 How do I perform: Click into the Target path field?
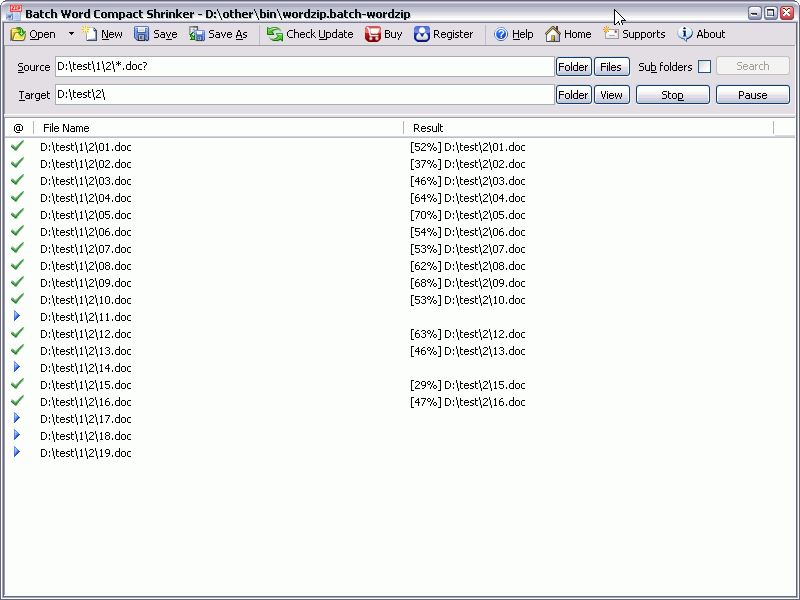[x=304, y=95]
